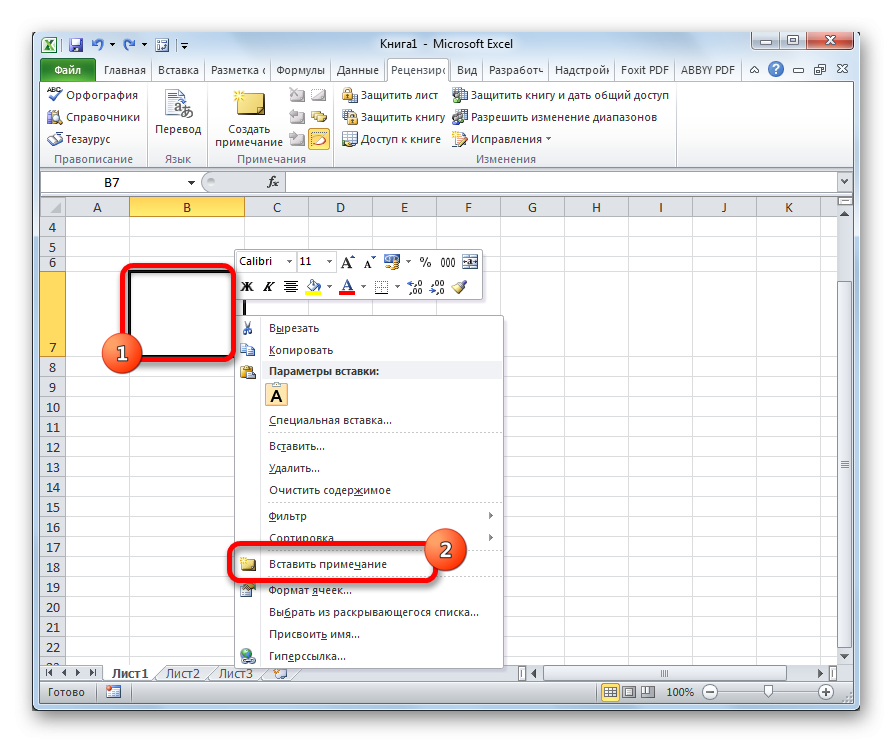The height and width of the screenshot is (743, 892).
Task: Click the insert new worksheet tab icon
Action: [280, 674]
